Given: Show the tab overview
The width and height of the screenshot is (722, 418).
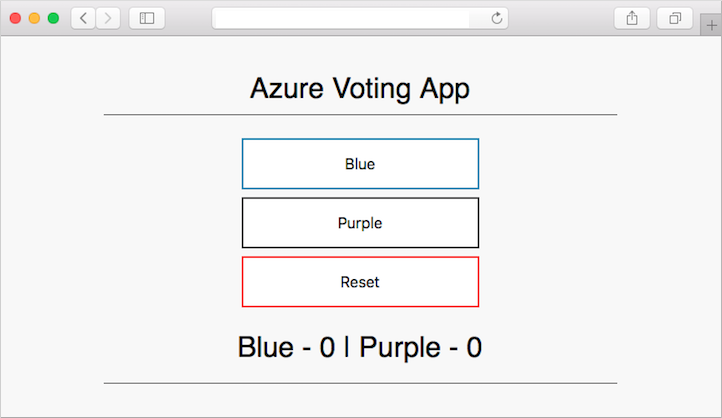Looking at the screenshot, I should click(x=675, y=18).
